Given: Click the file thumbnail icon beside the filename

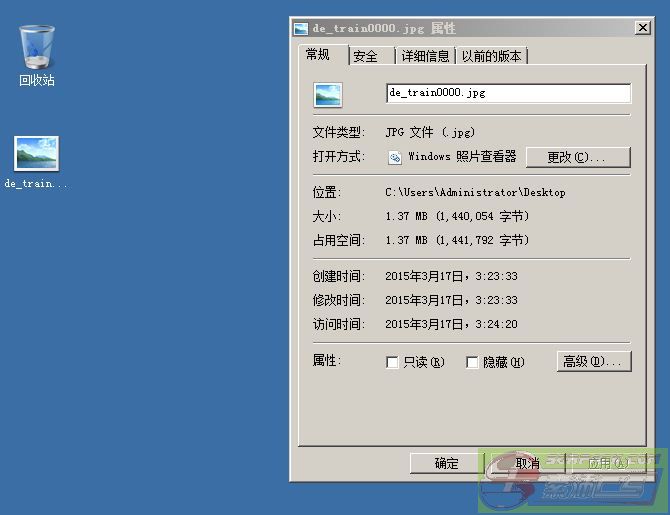Looking at the screenshot, I should pos(328,95).
